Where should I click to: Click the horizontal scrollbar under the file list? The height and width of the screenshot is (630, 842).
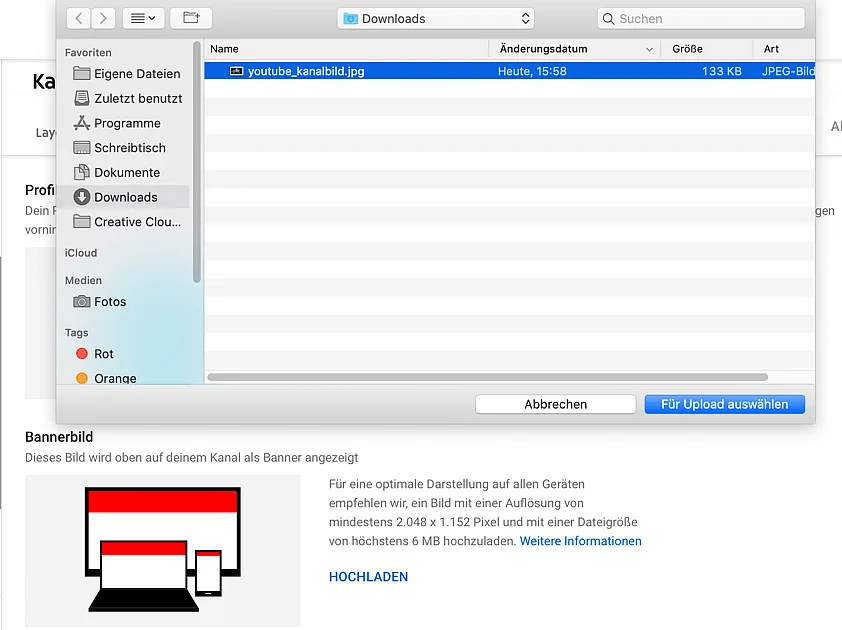coord(488,377)
